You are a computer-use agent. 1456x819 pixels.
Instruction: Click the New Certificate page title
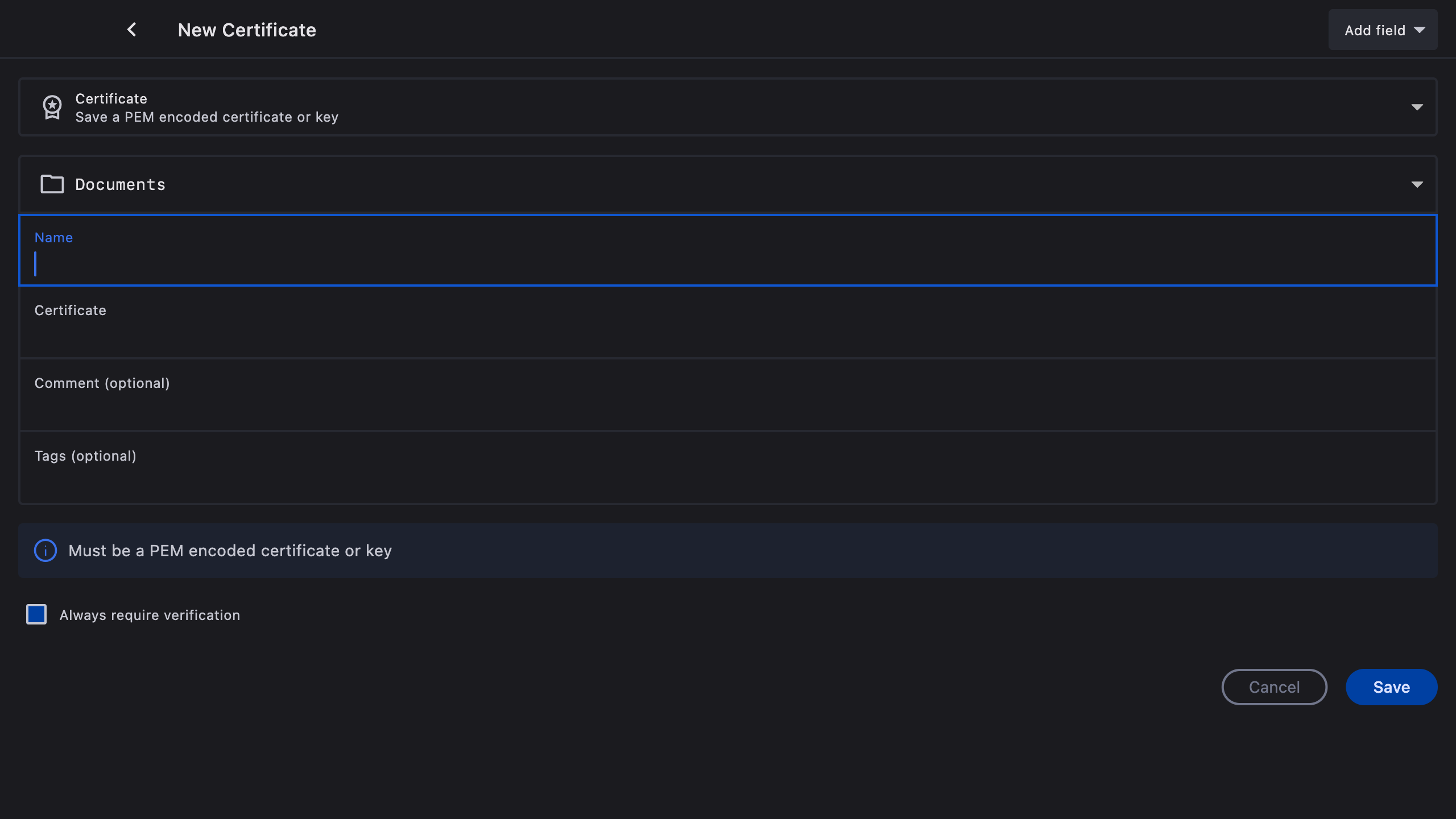coord(247,30)
